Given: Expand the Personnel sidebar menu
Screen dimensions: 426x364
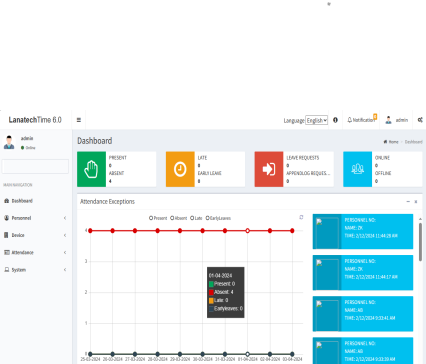Looking at the screenshot, I should pos(35,218).
